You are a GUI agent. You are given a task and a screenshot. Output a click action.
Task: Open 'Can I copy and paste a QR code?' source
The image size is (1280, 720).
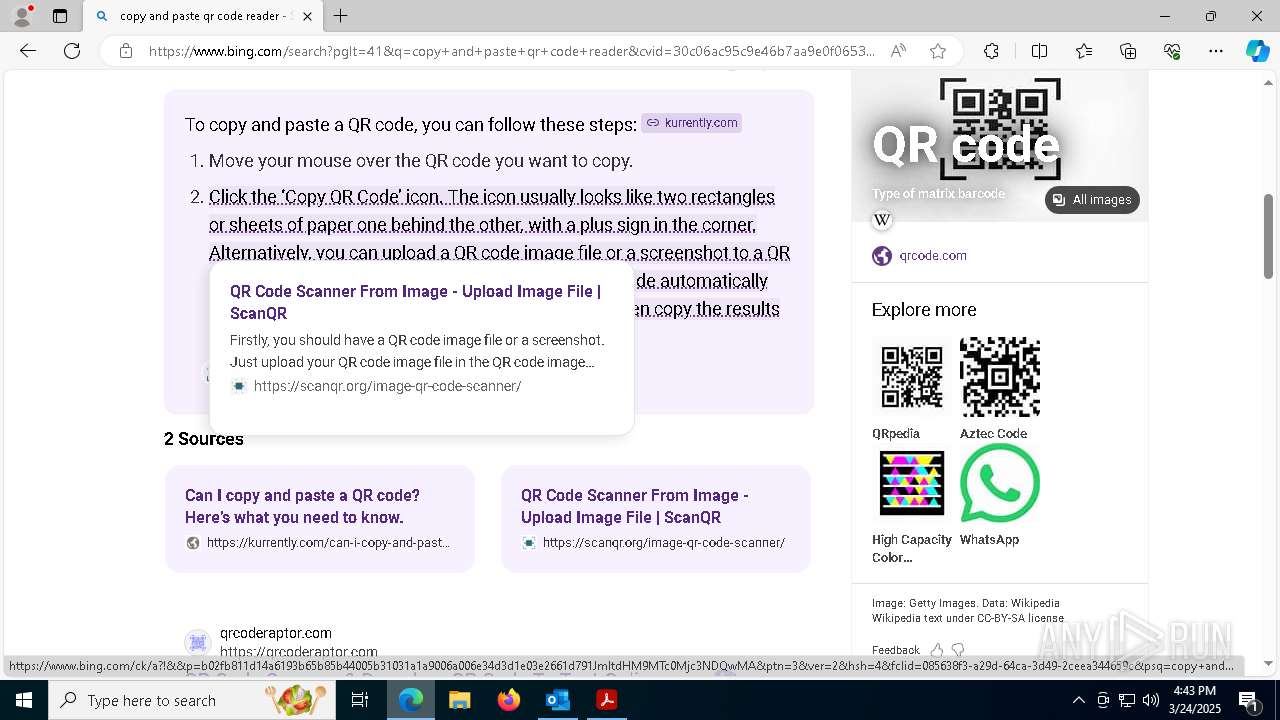[x=320, y=518]
